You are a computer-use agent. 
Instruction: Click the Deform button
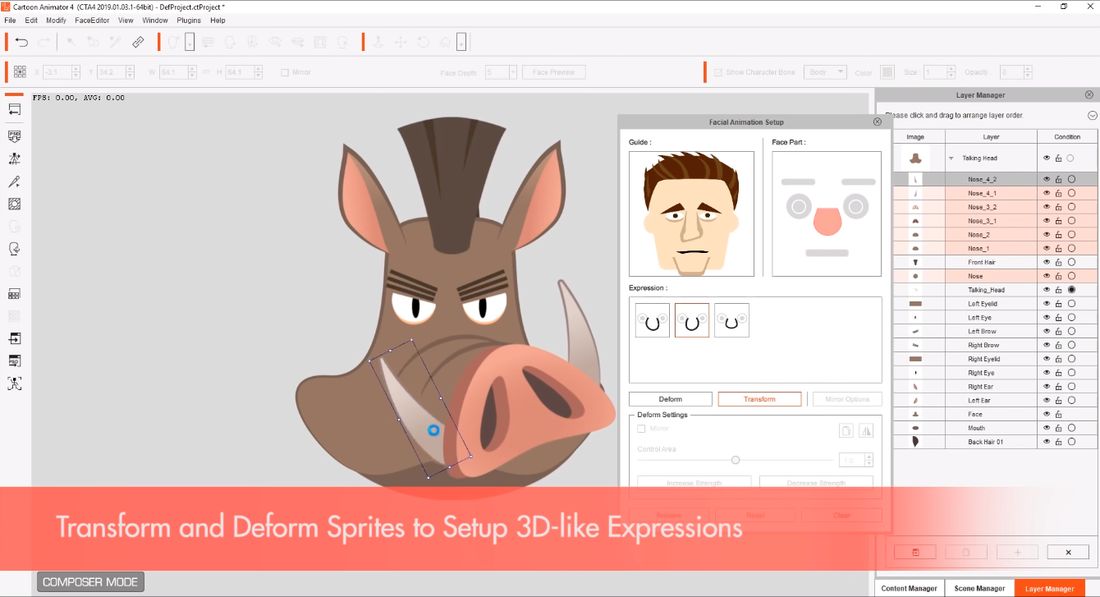pos(671,399)
